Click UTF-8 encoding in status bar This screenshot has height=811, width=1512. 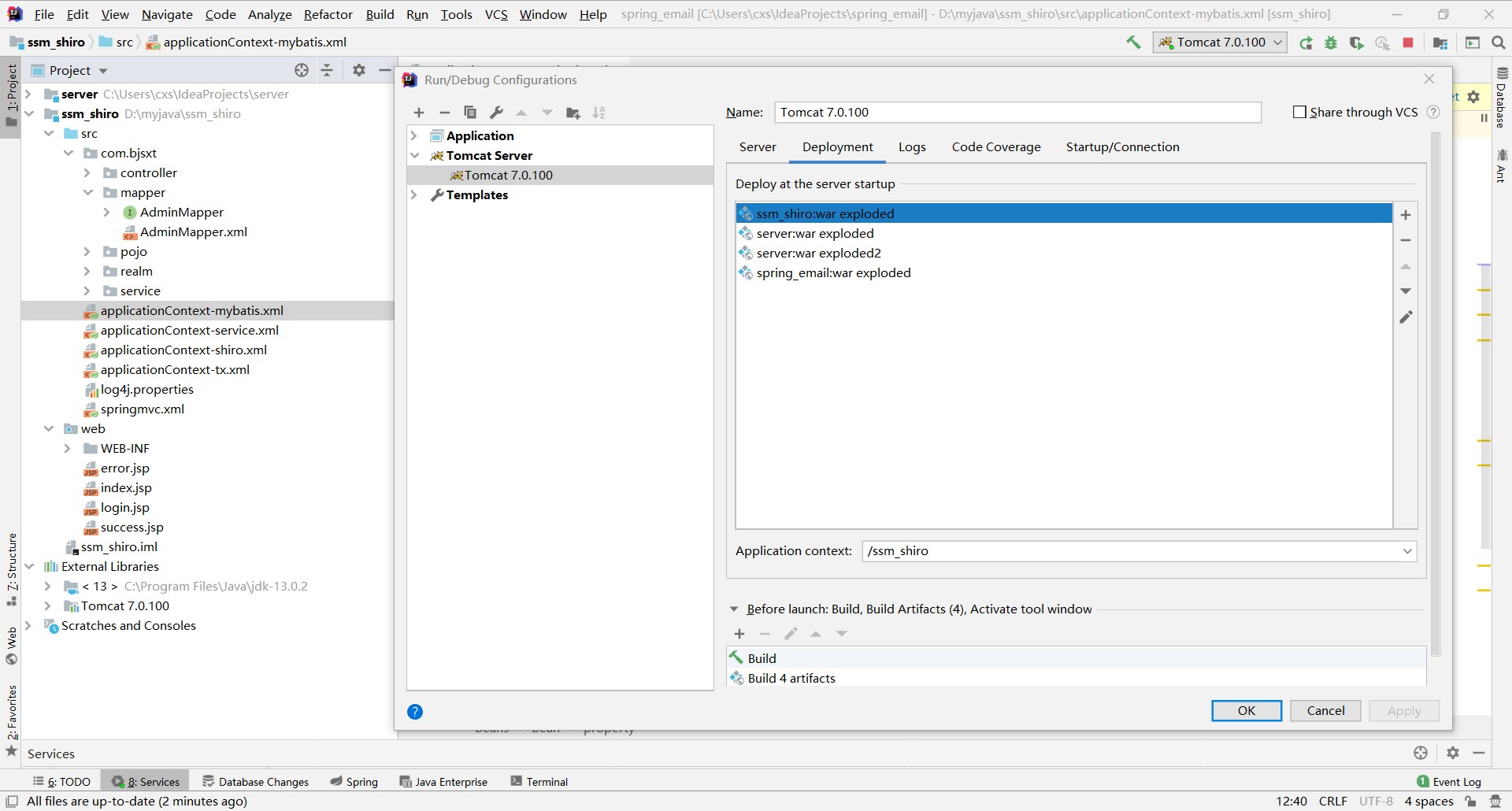1376,801
